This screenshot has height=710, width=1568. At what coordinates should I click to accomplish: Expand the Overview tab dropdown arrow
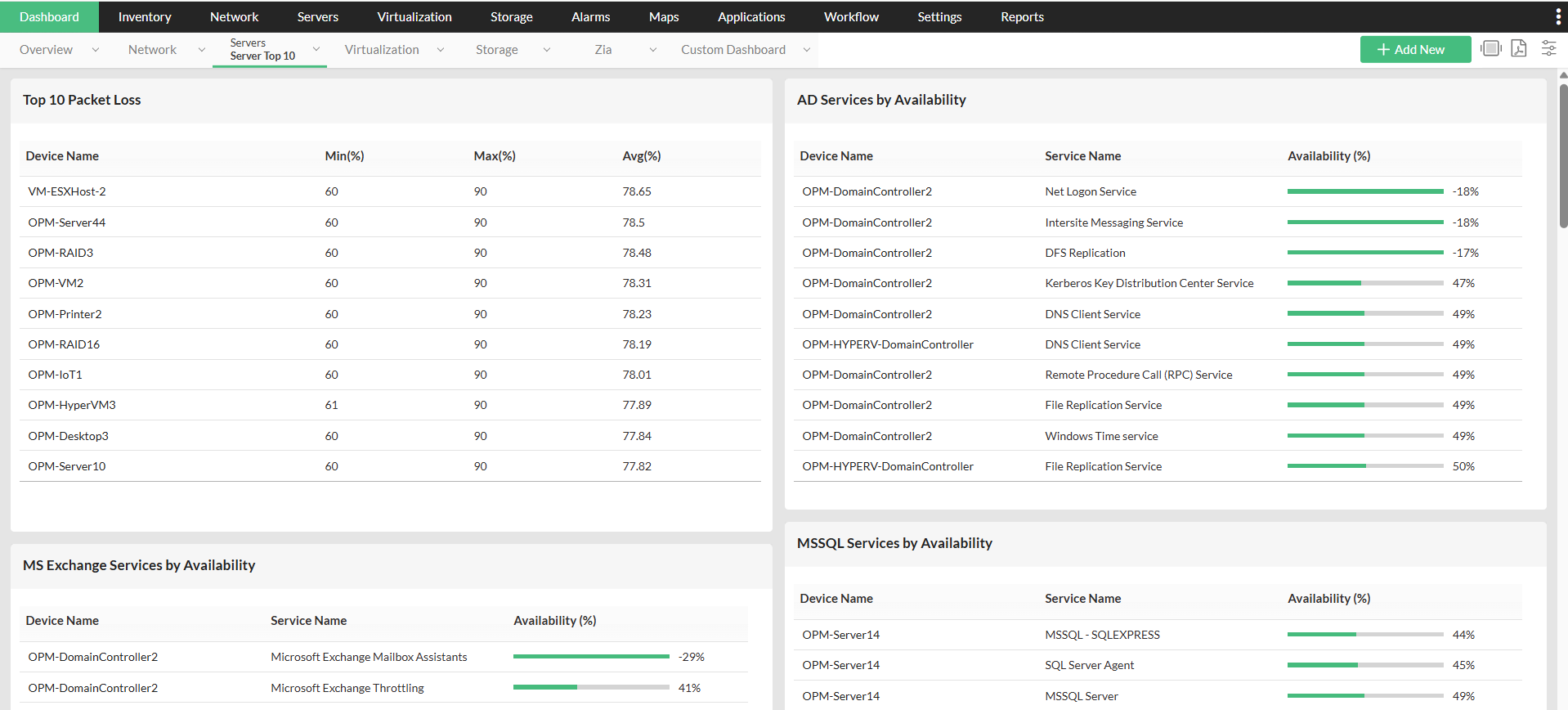pyautogui.click(x=96, y=50)
